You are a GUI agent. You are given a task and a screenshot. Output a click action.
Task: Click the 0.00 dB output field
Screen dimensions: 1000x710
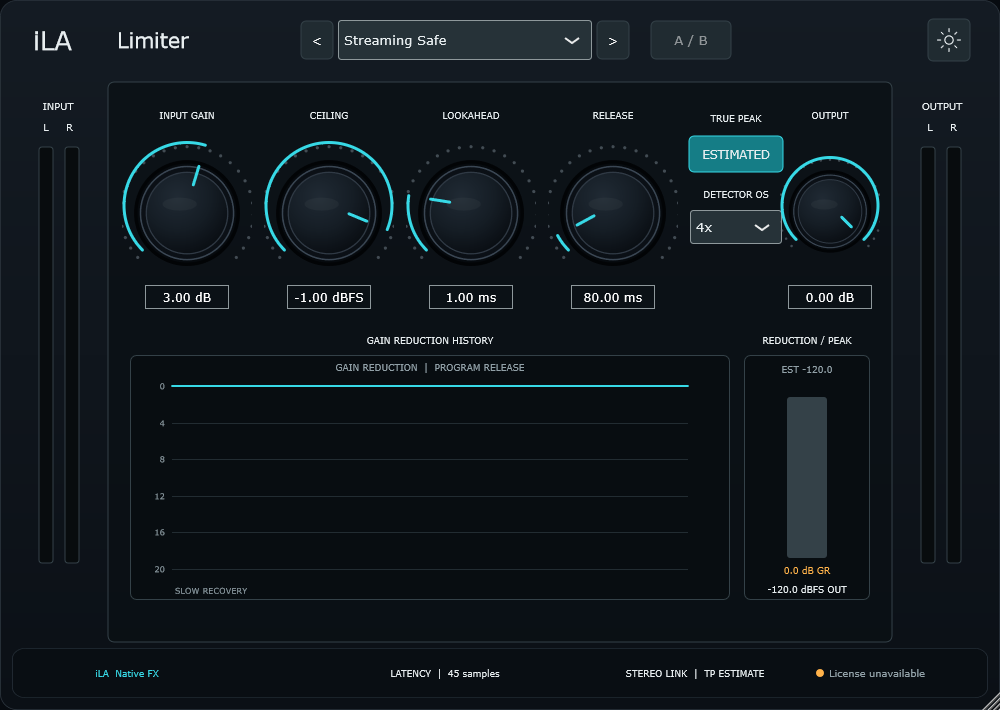[830, 297]
